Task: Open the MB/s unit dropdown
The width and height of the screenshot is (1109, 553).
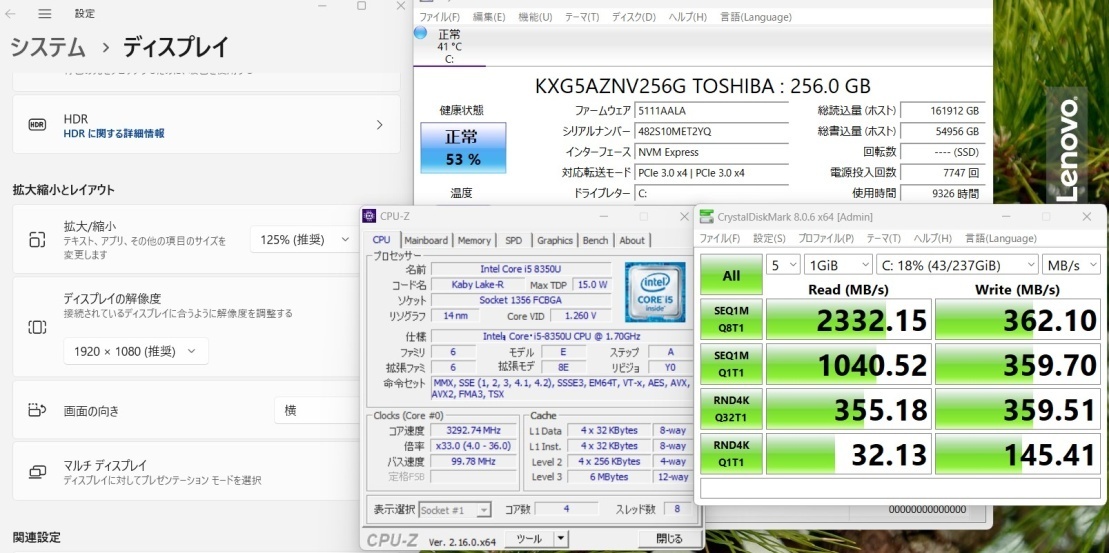Action: (1071, 264)
